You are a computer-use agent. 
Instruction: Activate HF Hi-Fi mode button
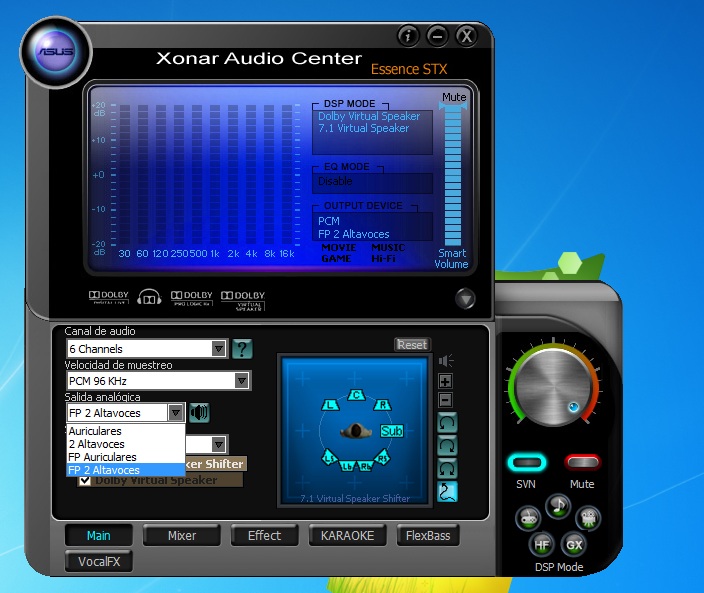click(x=541, y=545)
